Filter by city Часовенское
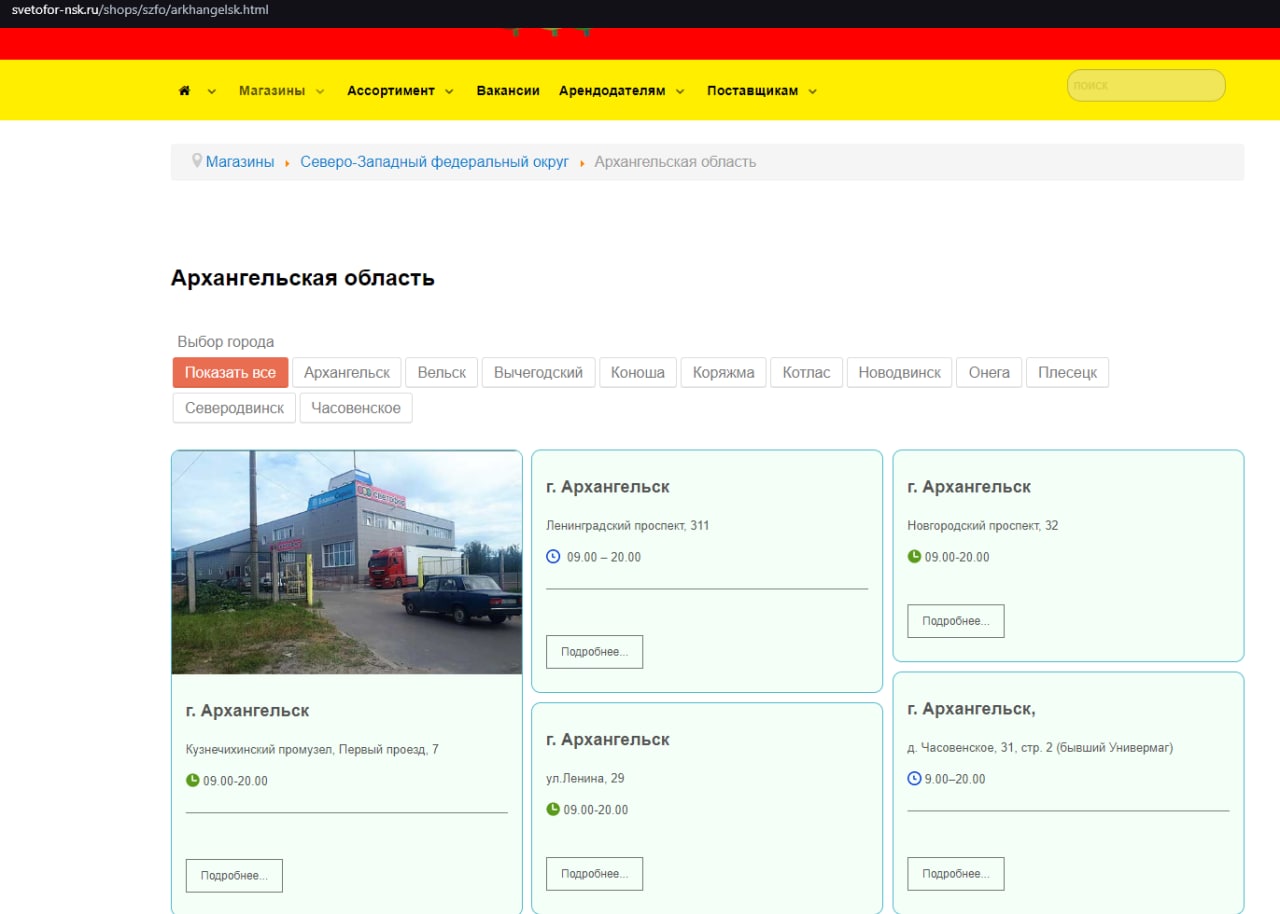 coord(356,408)
